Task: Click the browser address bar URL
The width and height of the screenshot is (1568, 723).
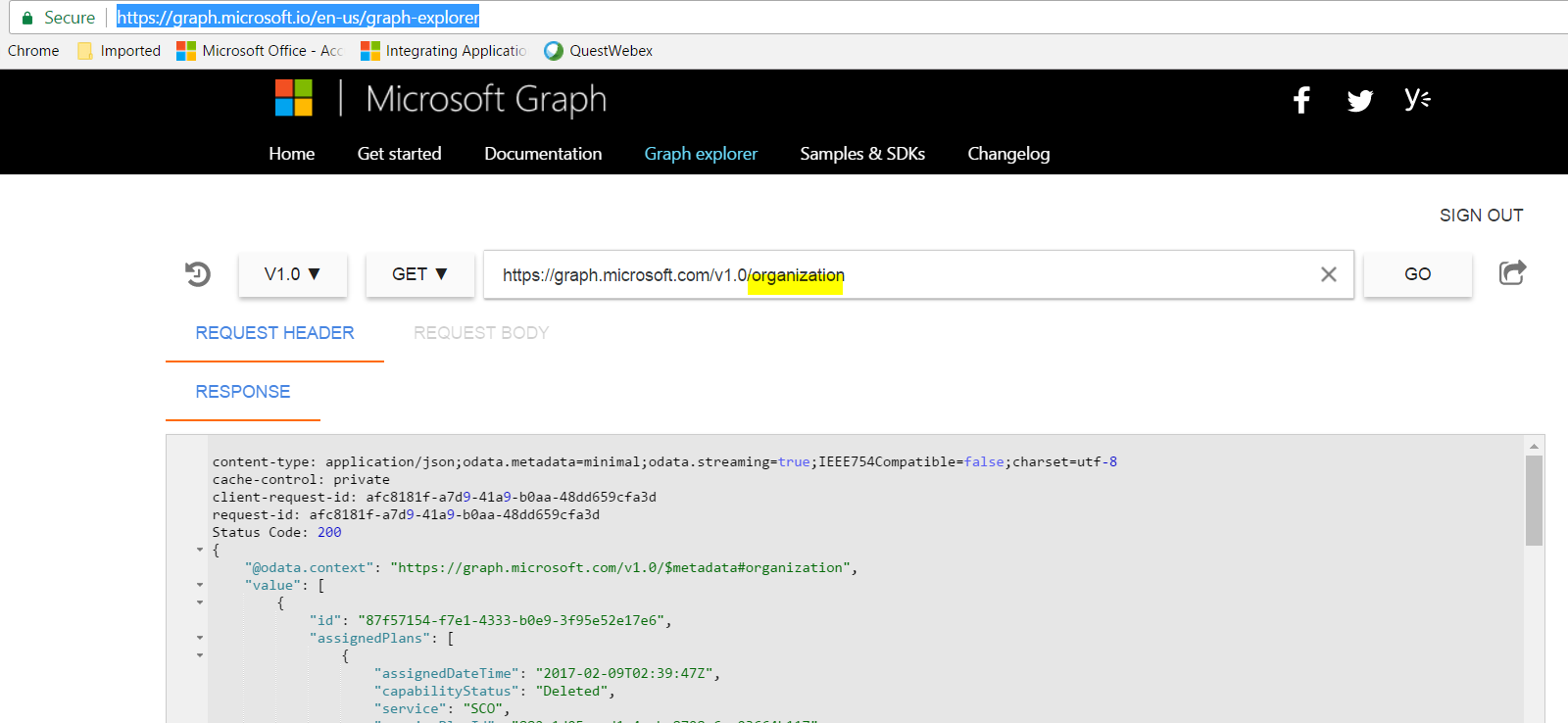Action: pyautogui.click(x=299, y=18)
